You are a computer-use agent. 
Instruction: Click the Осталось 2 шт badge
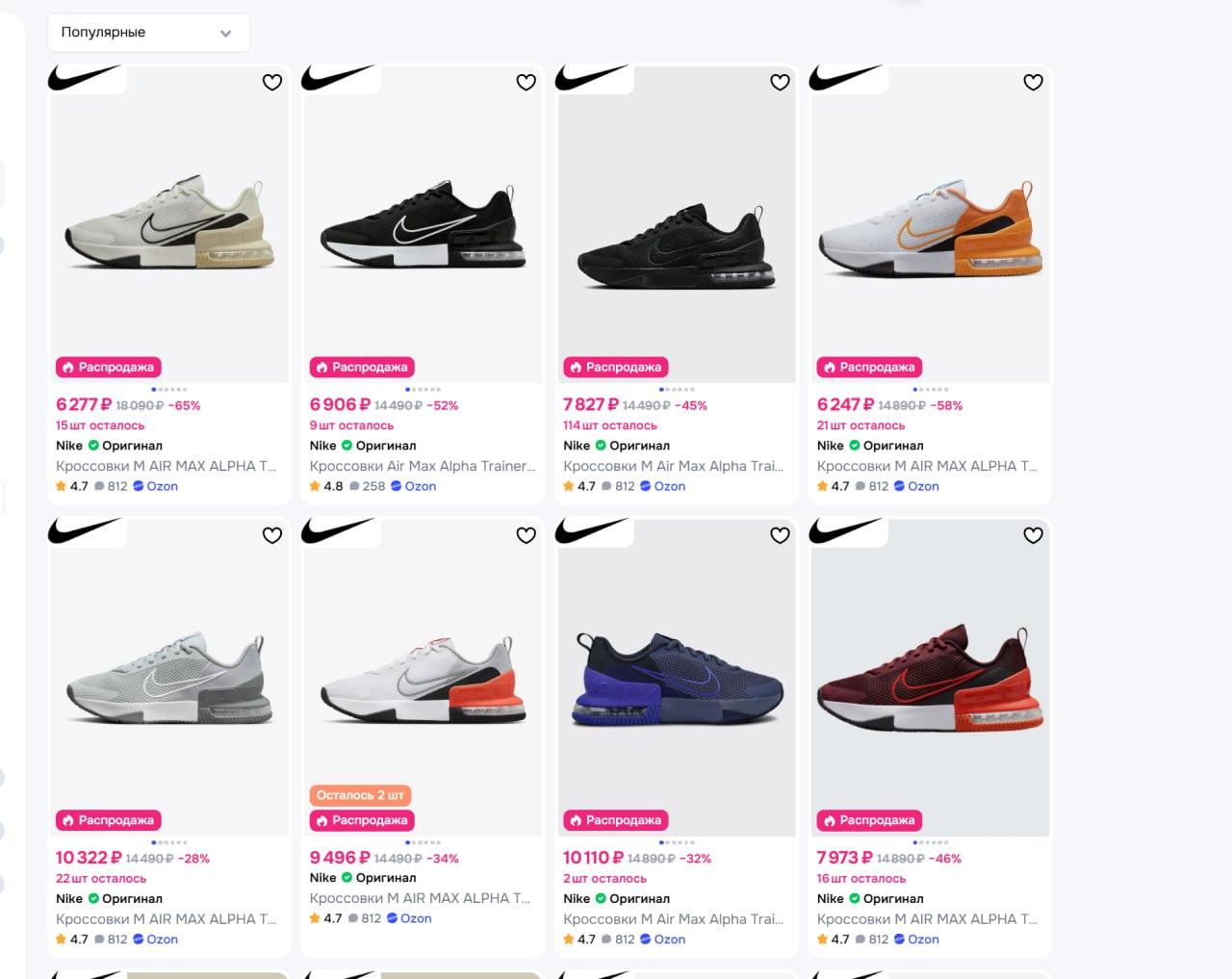pos(360,795)
